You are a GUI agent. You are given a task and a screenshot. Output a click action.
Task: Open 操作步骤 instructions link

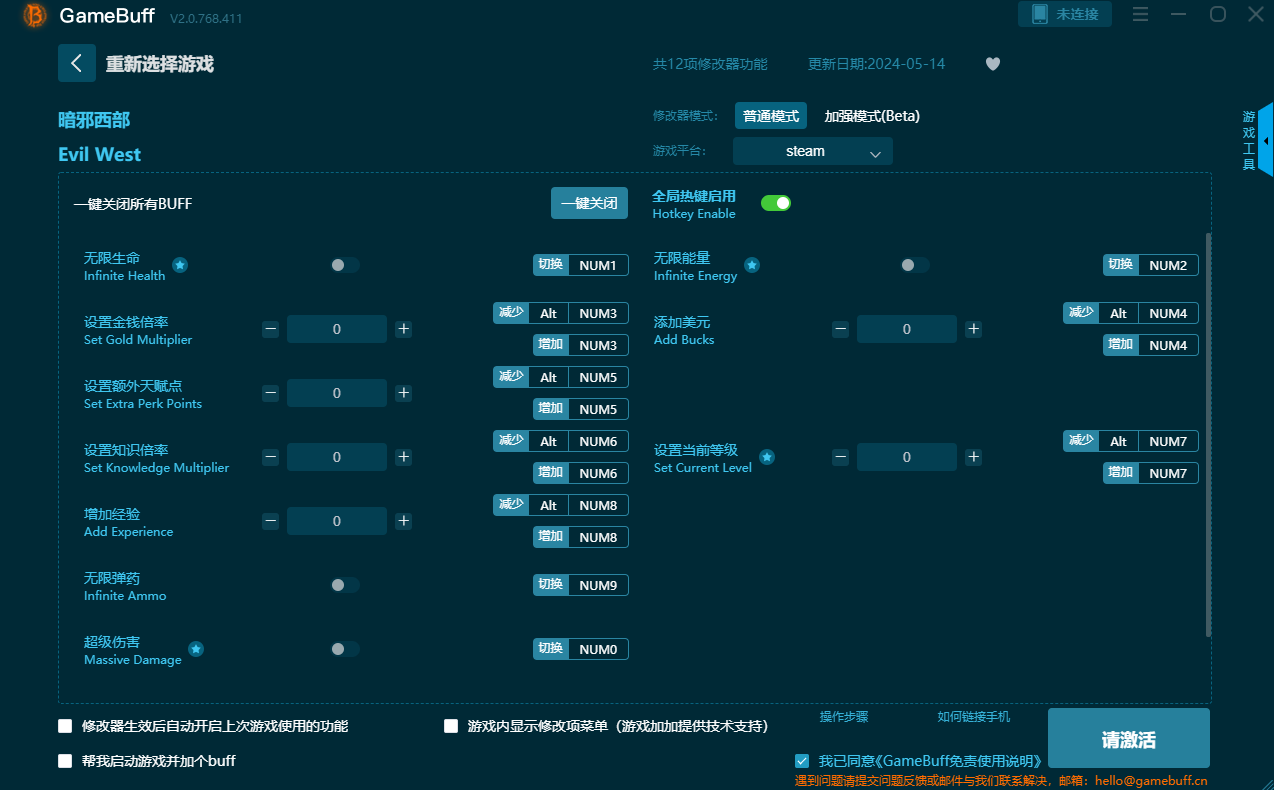coord(844,716)
